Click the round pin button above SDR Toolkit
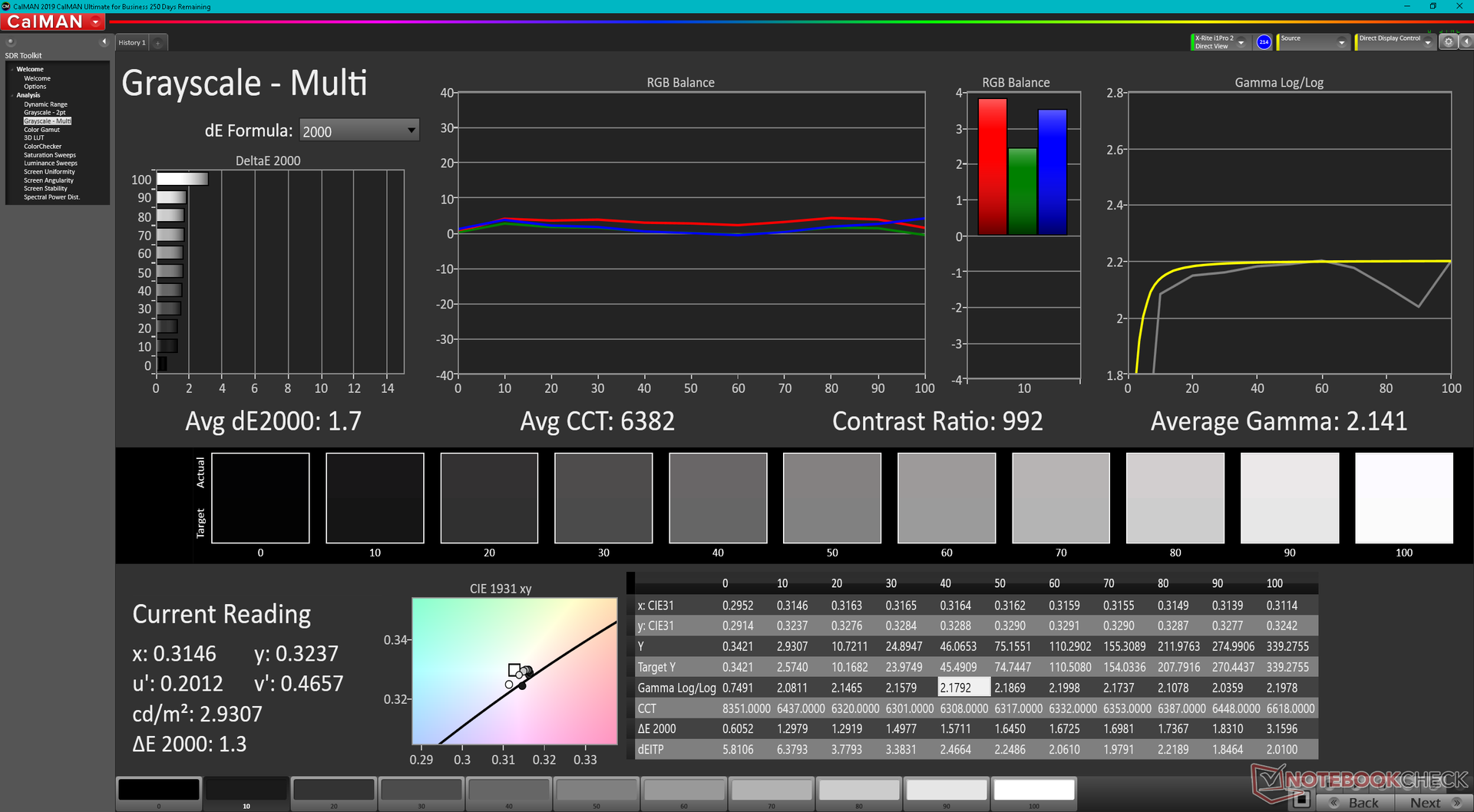Screen dimensions: 1474x812 tap(11, 41)
